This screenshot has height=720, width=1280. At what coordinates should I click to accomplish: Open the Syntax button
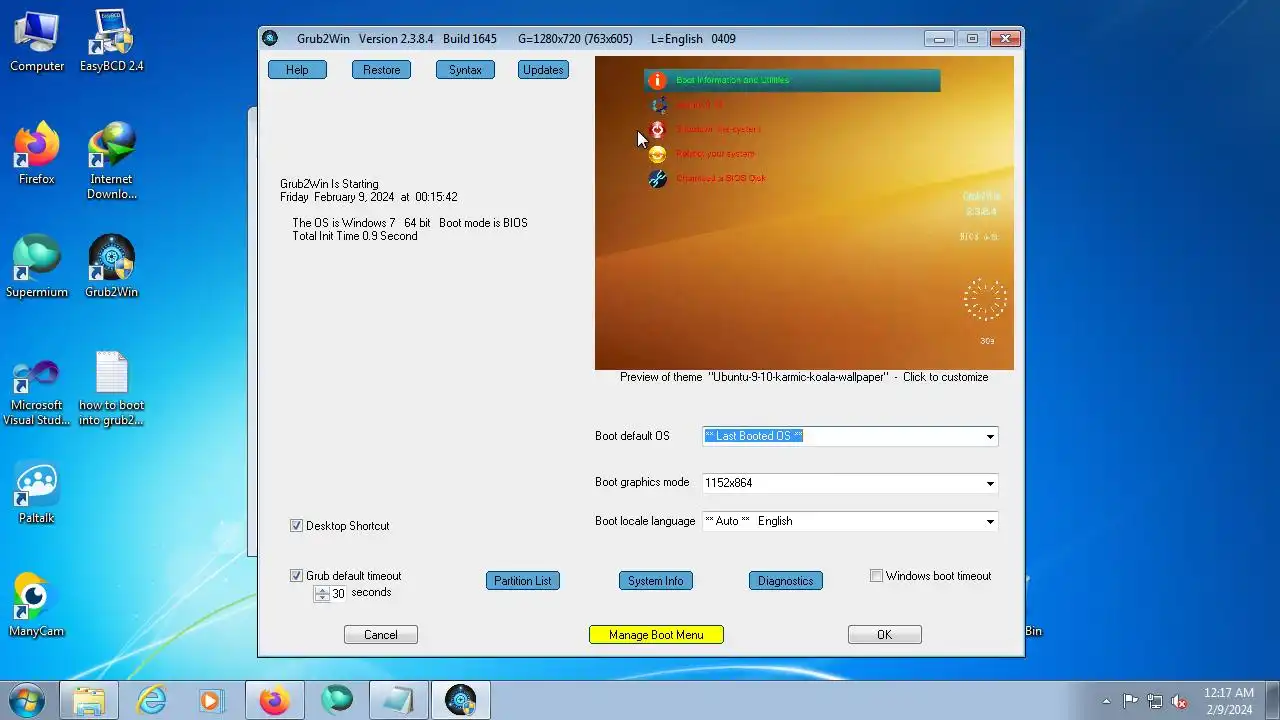(465, 70)
